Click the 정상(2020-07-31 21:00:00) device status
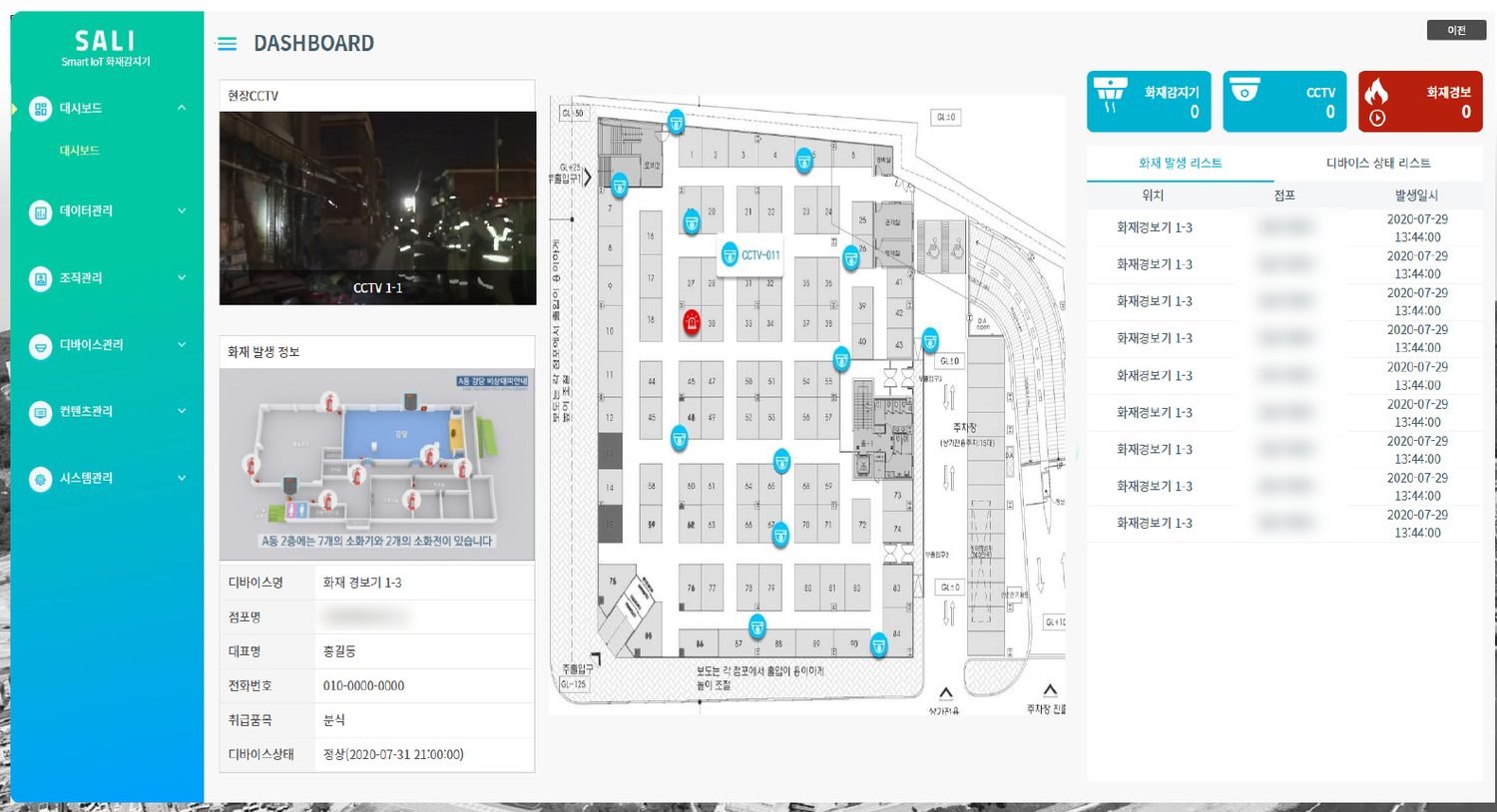The image size is (1497, 812). (x=393, y=755)
